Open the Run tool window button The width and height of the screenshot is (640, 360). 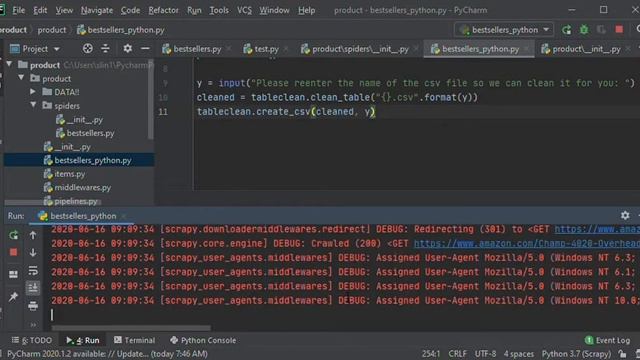point(83,340)
